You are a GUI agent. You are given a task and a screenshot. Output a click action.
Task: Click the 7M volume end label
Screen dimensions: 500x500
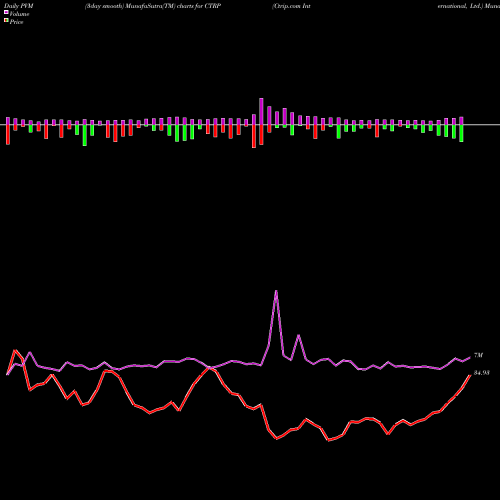478,355
